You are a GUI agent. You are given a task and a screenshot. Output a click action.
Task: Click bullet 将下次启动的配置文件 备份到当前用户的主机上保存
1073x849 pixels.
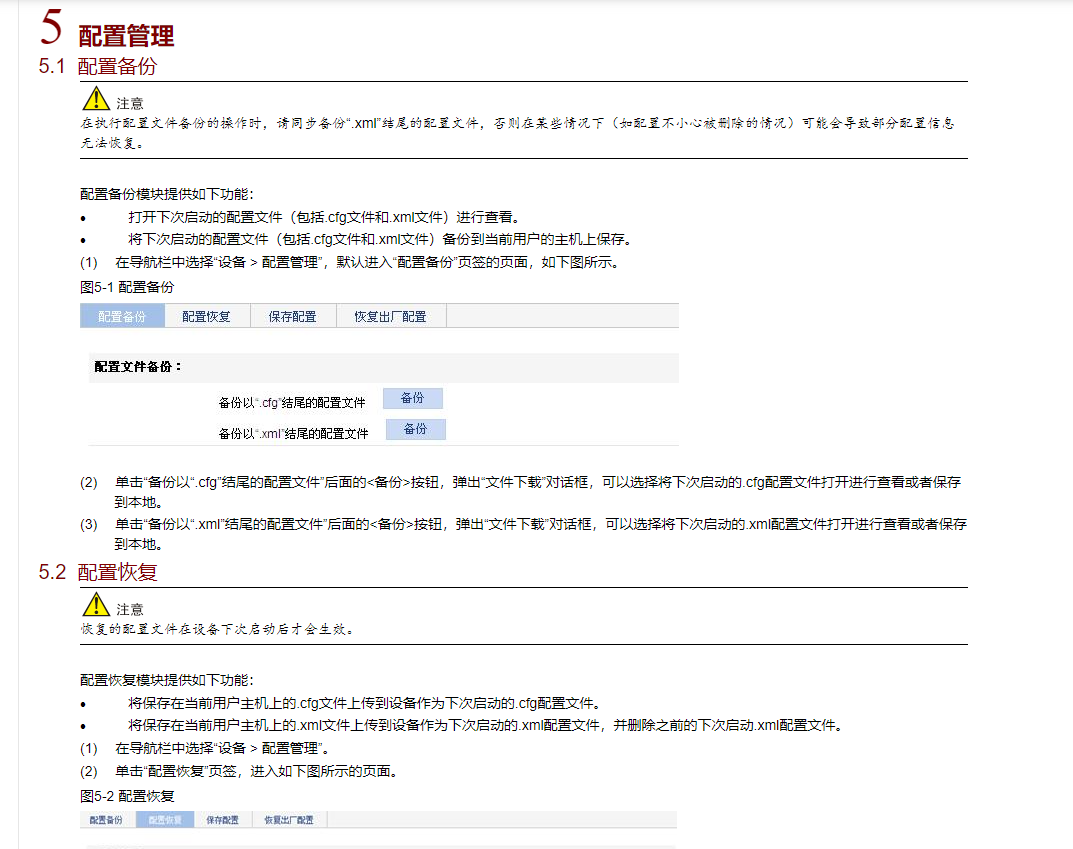[380, 239]
